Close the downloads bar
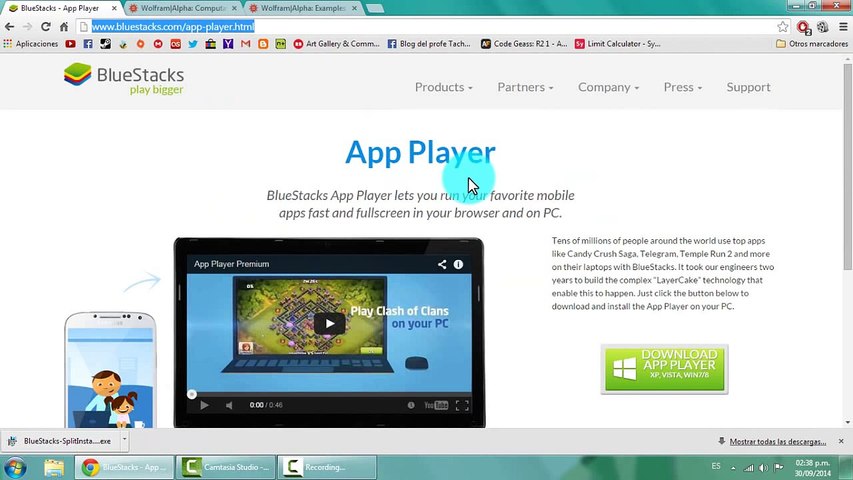The width and height of the screenshot is (853, 480). (841, 441)
